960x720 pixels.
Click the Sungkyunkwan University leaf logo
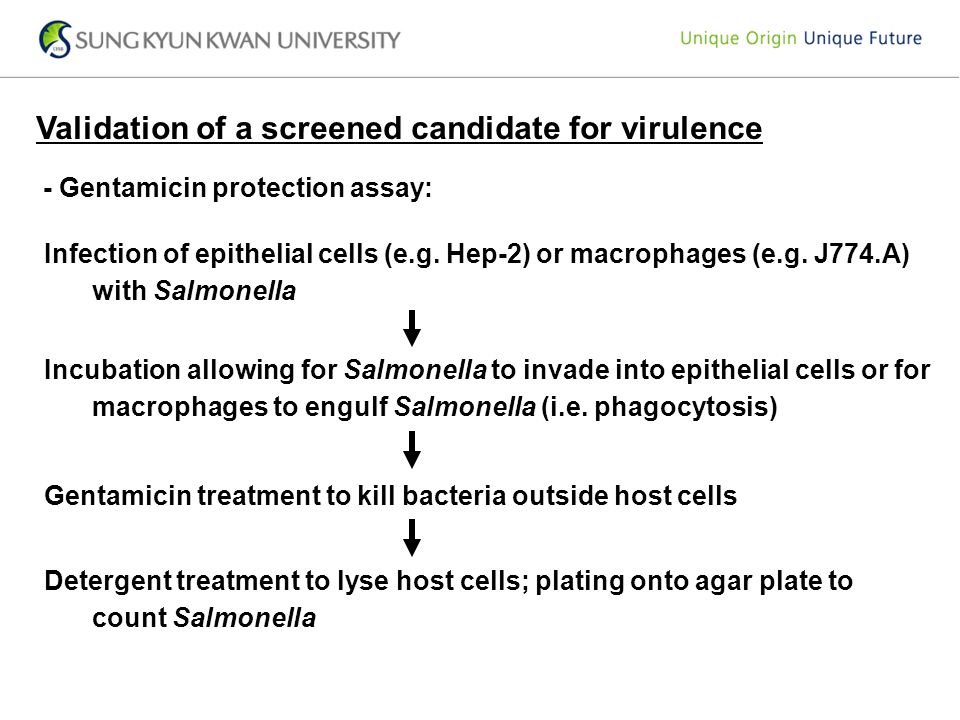click(55, 39)
